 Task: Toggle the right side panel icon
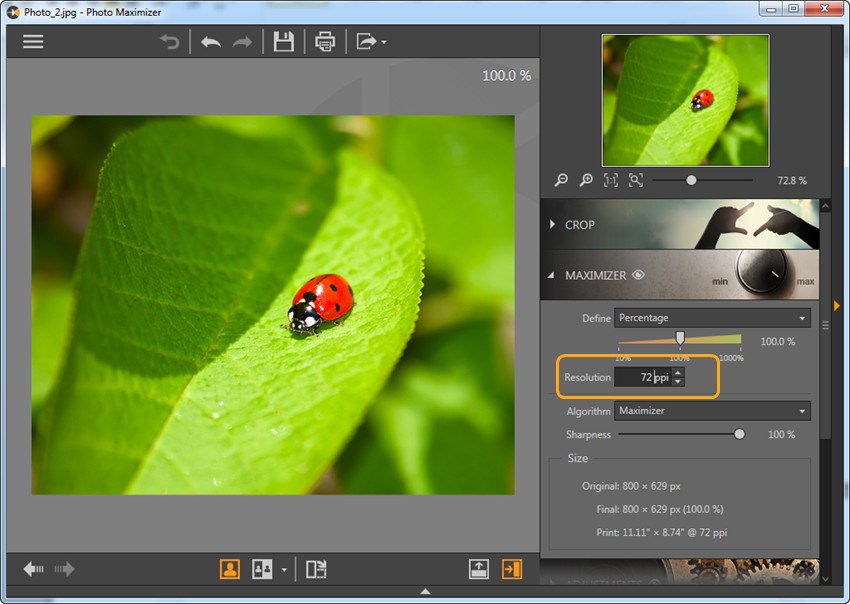pyautogui.click(x=512, y=569)
